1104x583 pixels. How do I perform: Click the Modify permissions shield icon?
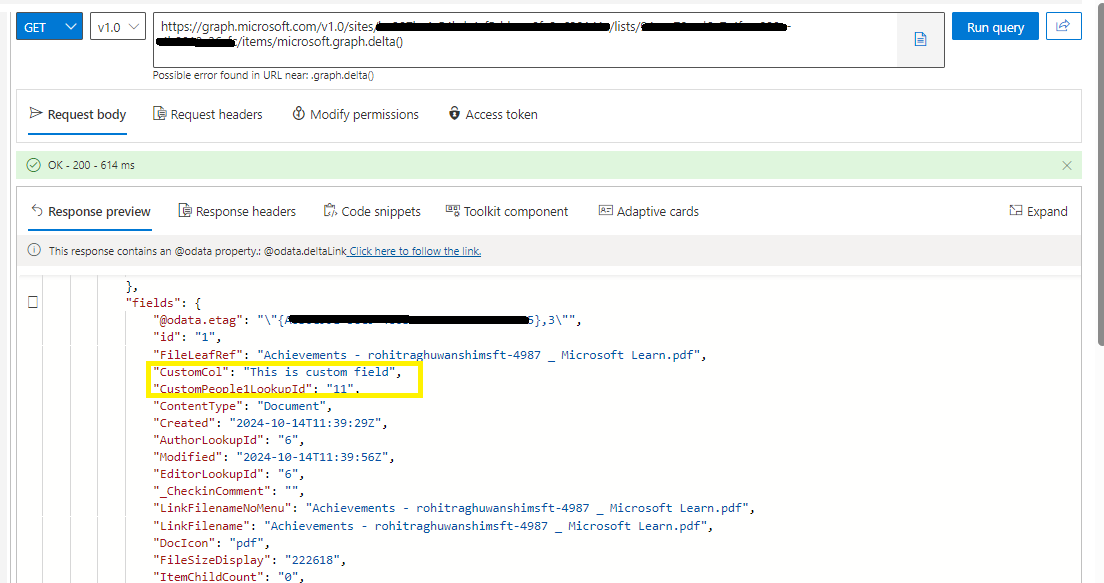tap(298, 114)
